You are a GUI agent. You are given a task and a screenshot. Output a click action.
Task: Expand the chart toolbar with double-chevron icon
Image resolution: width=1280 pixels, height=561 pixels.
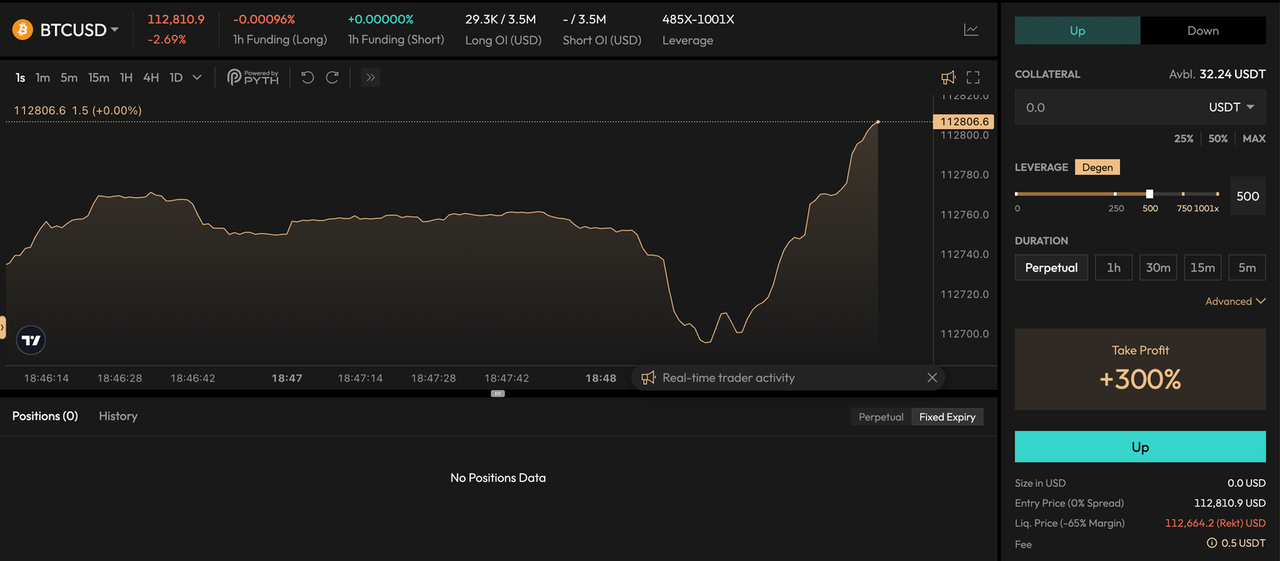370,77
